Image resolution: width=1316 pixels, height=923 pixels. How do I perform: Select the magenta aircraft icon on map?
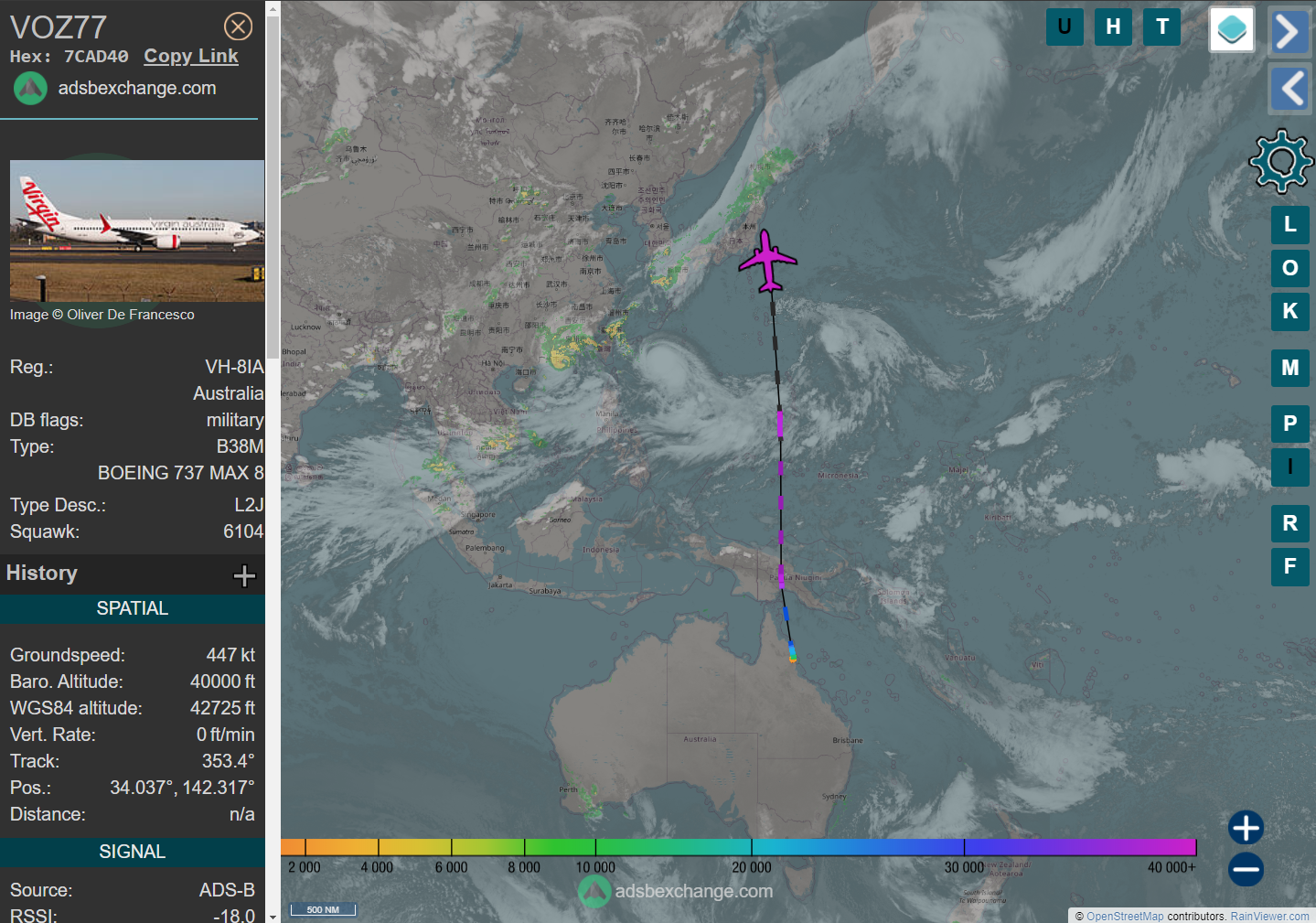click(767, 262)
